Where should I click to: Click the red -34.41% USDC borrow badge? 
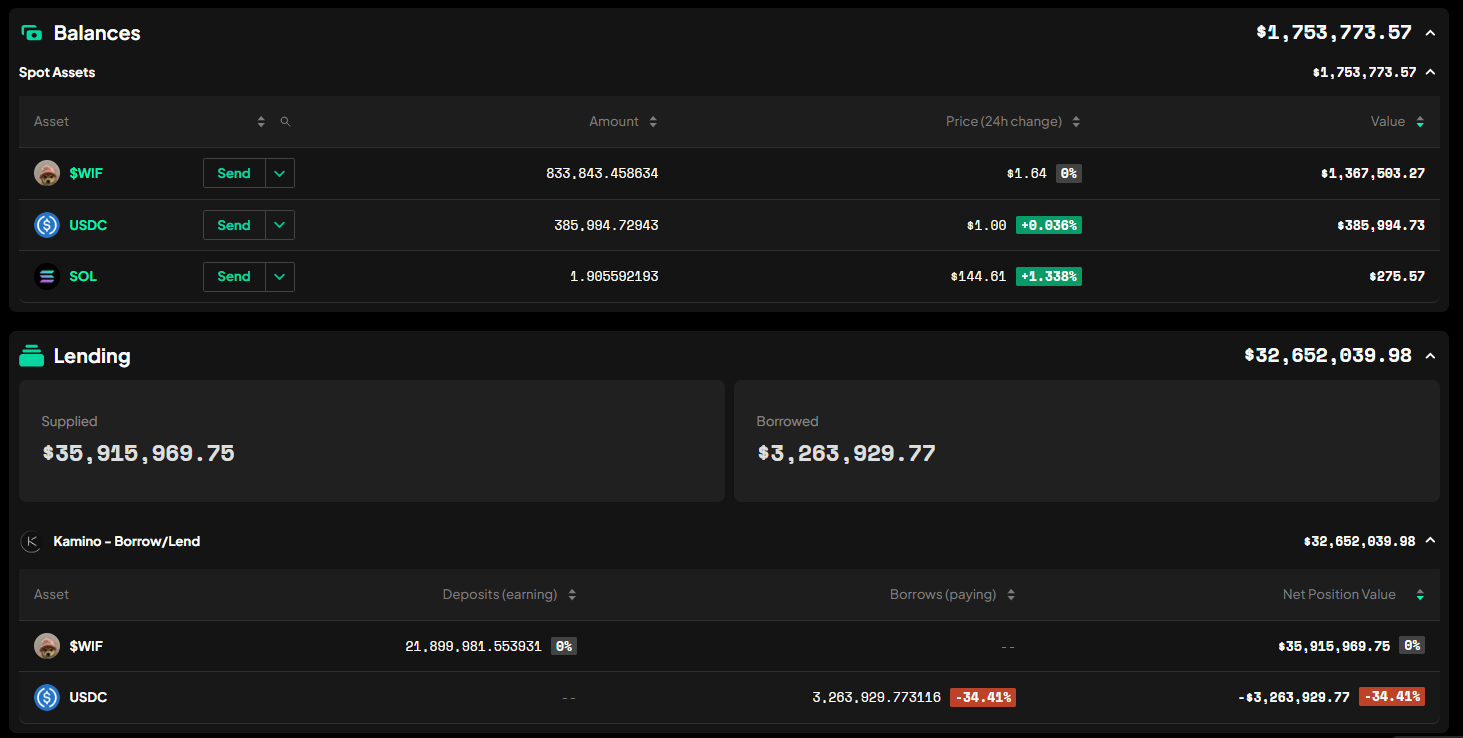pyautogui.click(x=982, y=697)
